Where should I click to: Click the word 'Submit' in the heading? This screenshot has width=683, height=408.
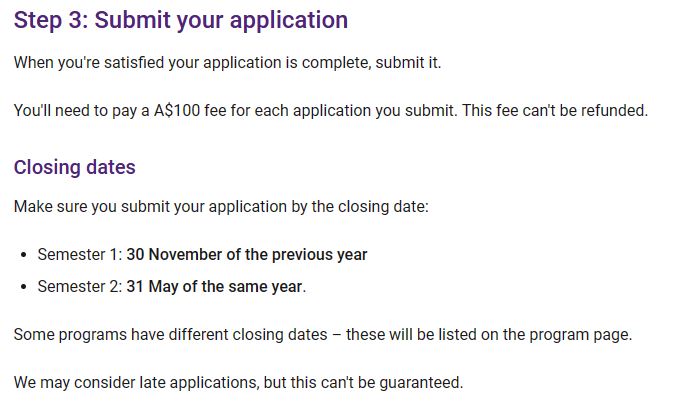pyautogui.click(x=132, y=20)
